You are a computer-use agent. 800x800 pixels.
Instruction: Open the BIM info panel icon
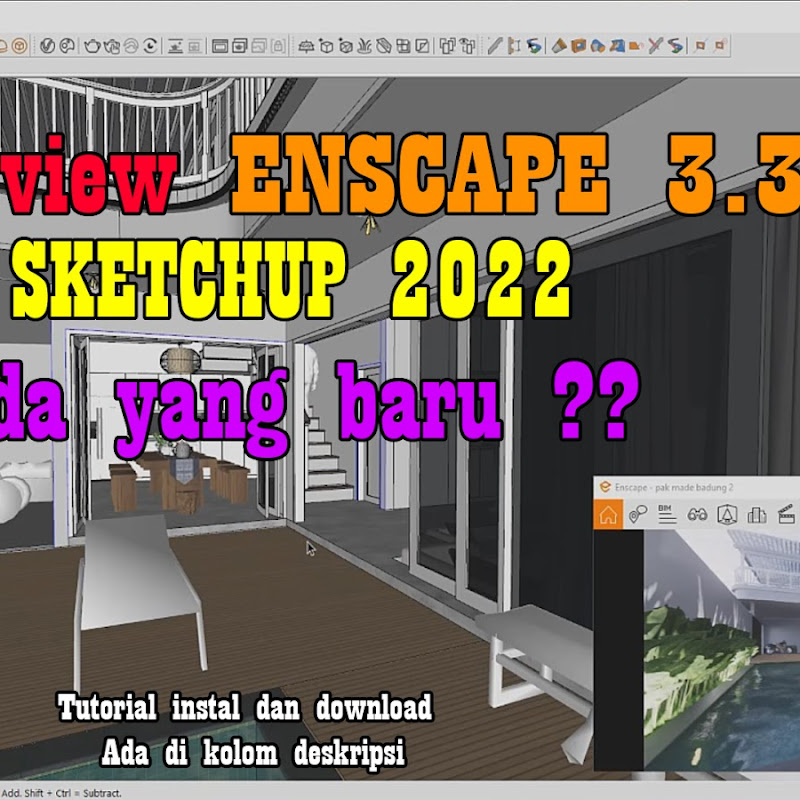click(x=667, y=515)
